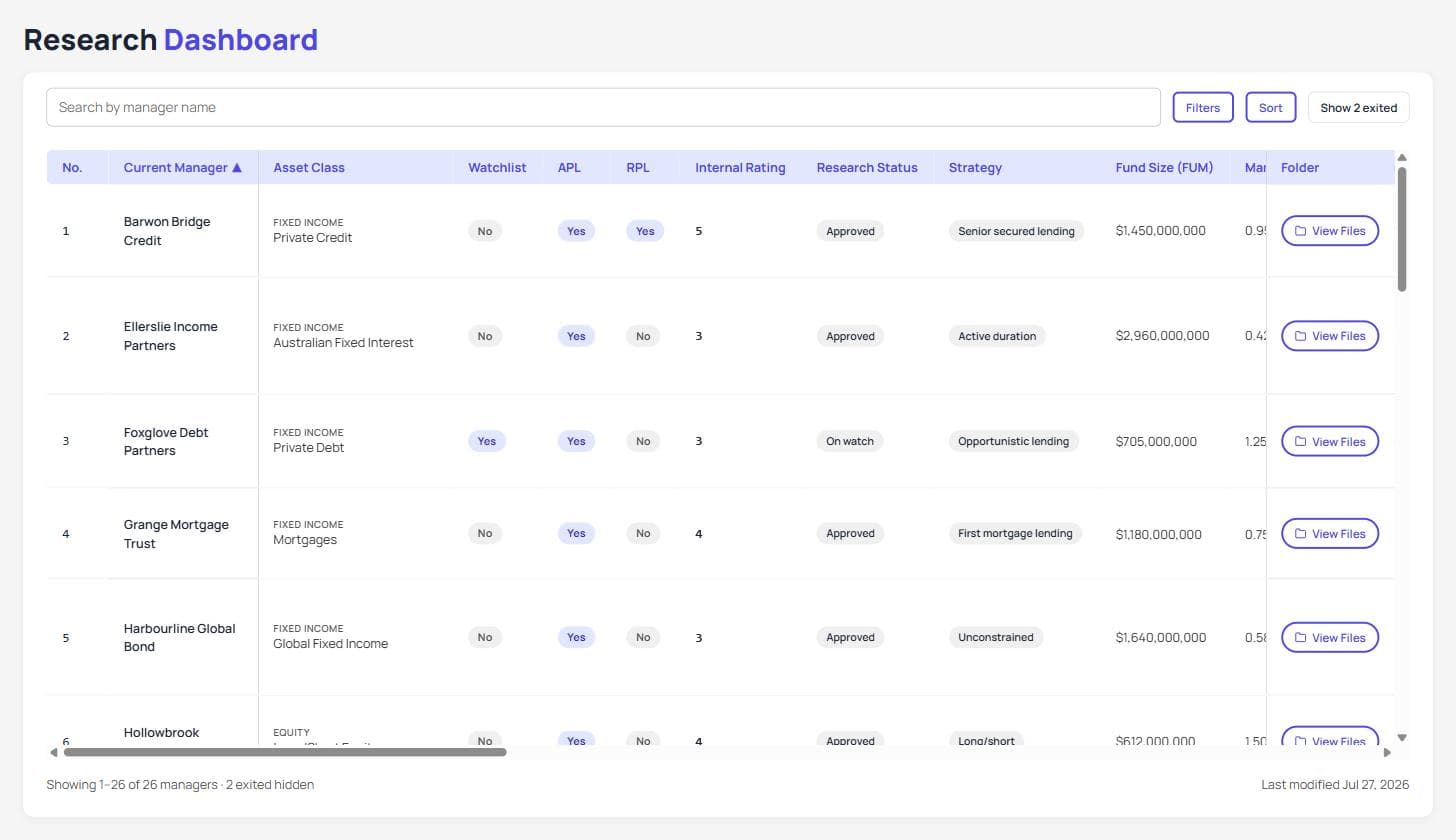The width and height of the screenshot is (1456, 840).
Task: Click the horizontal scrollbar thumb
Action: pos(285,752)
